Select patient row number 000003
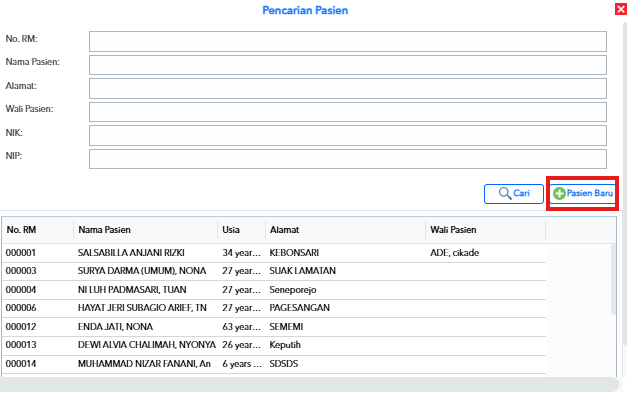 (x=21, y=271)
